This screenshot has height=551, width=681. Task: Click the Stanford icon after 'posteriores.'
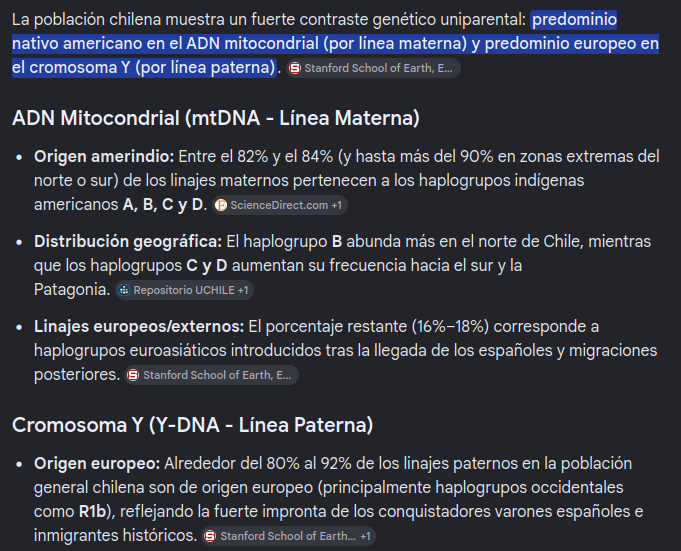click(x=133, y=375)
